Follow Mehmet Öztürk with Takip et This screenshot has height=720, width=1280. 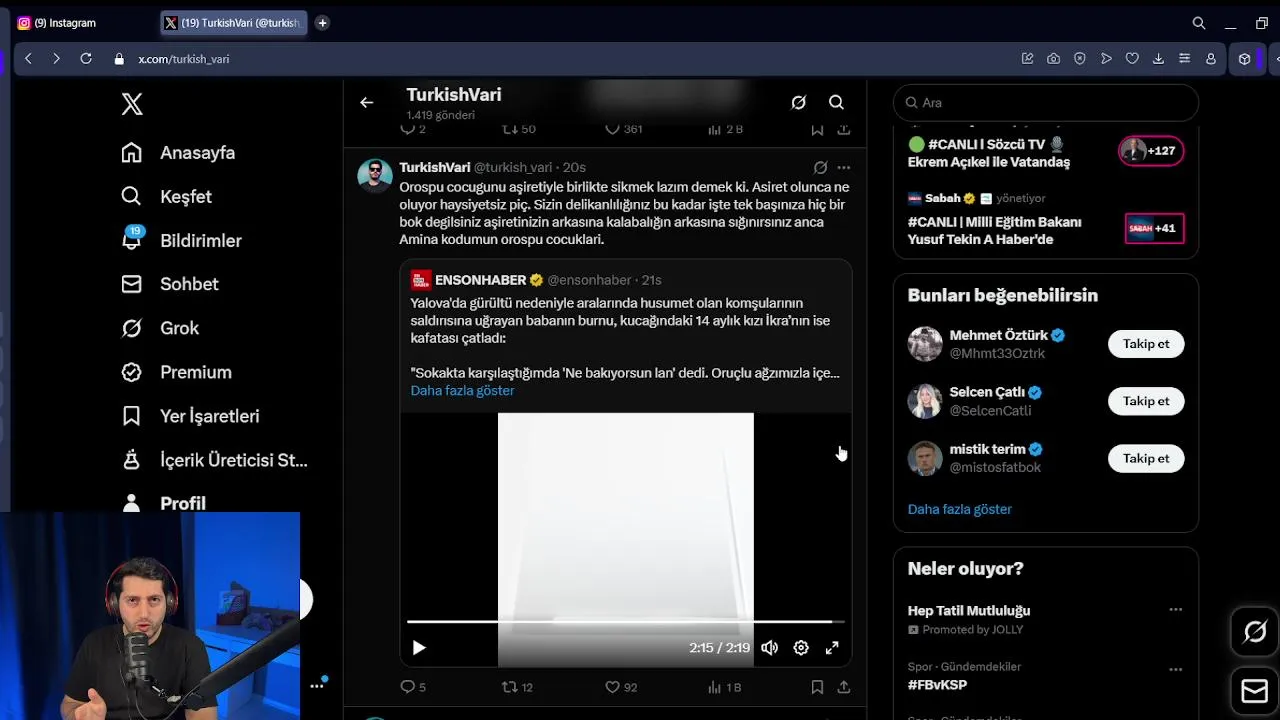click(x=1146, y=344)
